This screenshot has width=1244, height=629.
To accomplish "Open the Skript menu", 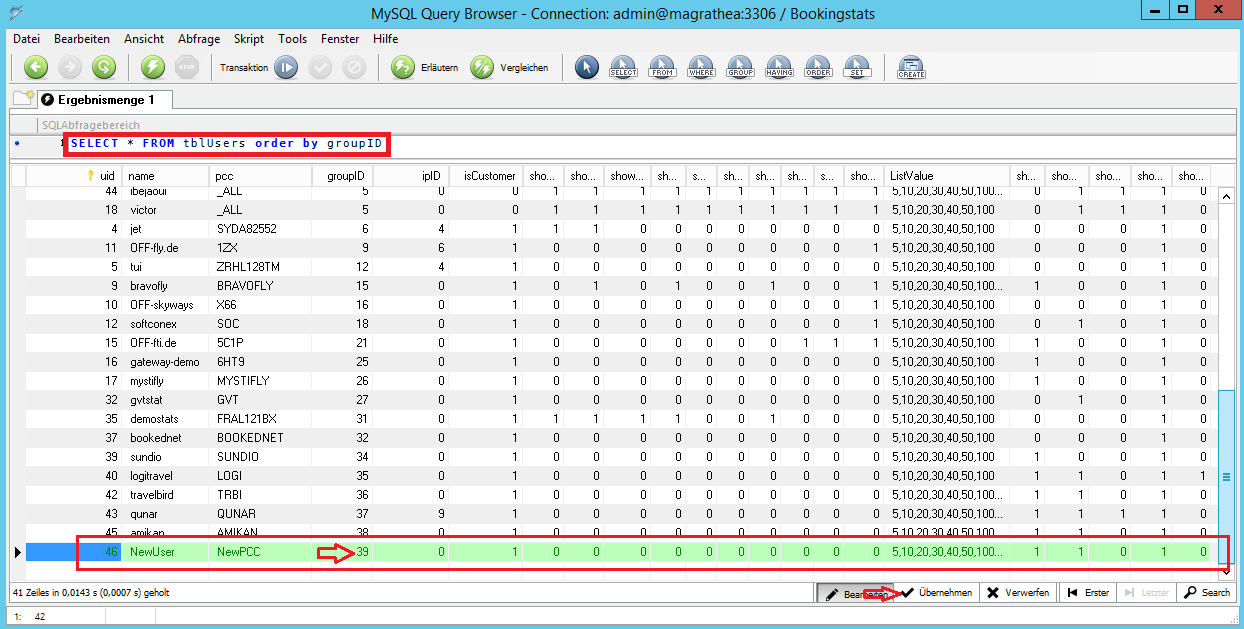I will point(249,39).
